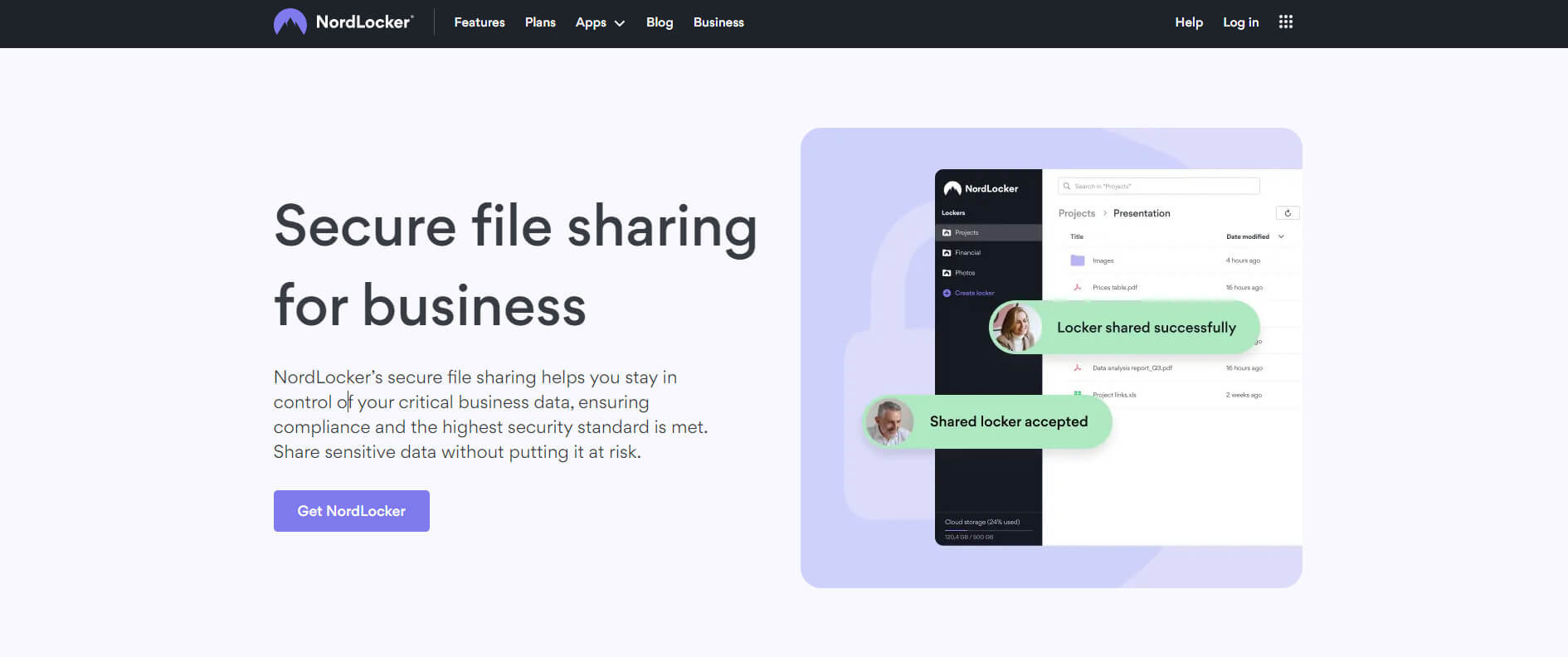Toggle the Date modified sort arrow

[x=1281, y=236]
